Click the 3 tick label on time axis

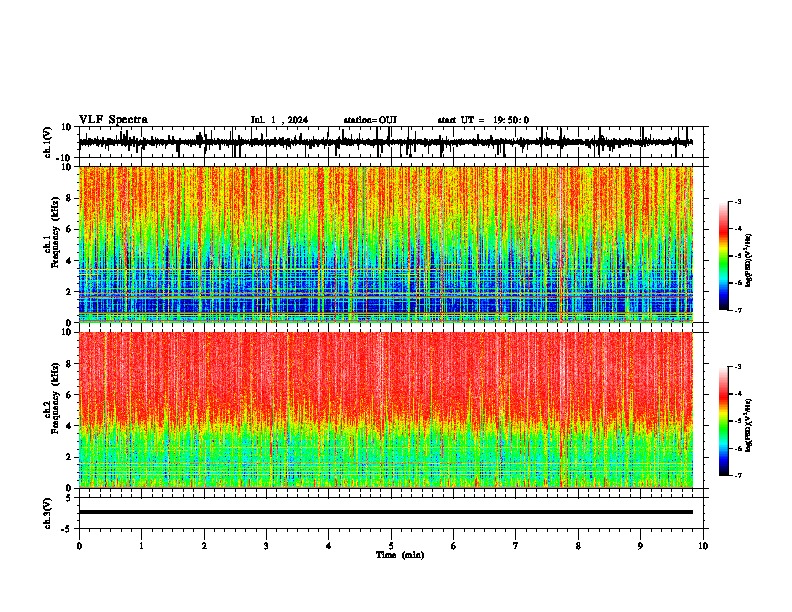point(266,546)
